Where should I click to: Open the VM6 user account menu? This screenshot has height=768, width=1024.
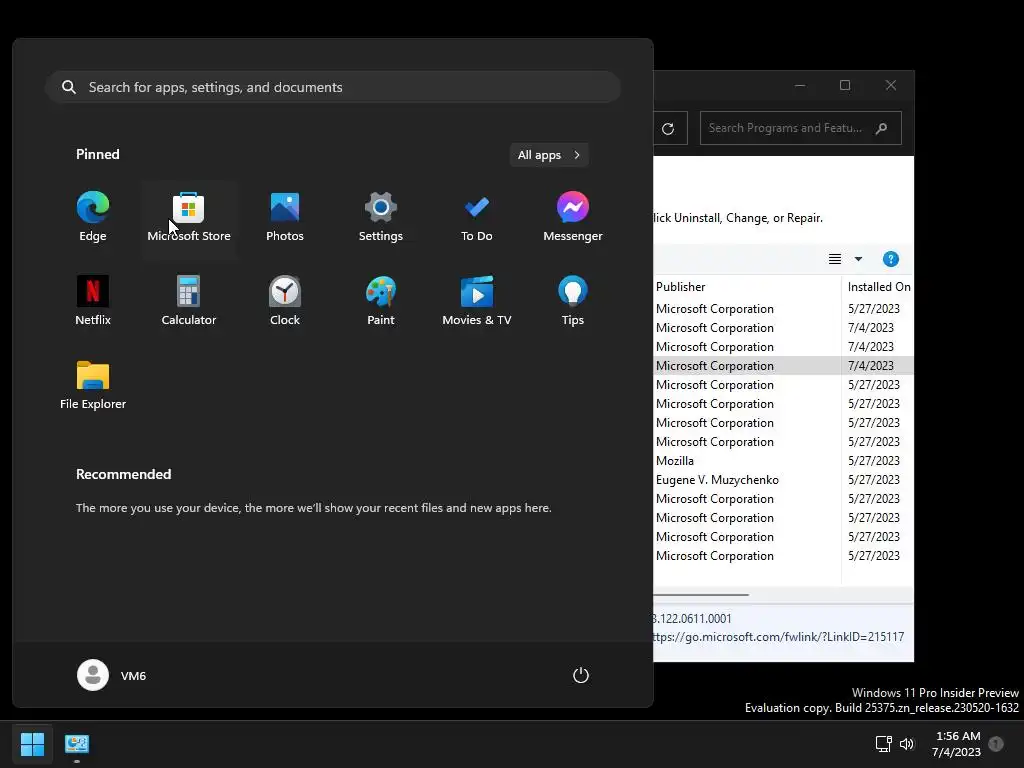pos(112,675)
